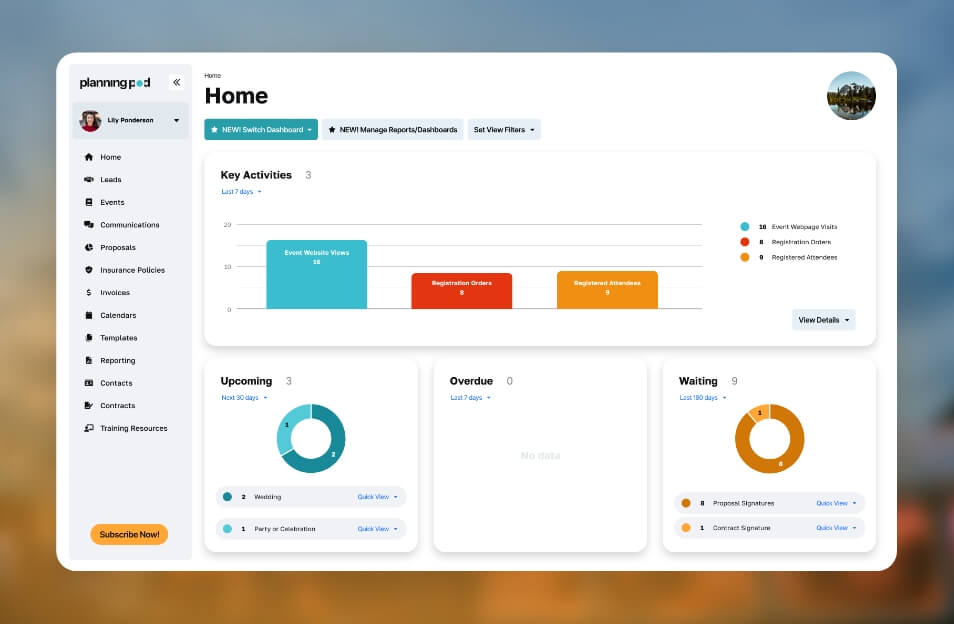Open Communications from the sidebar
This screenshot has height=624, width=954.
pos(130,224)
